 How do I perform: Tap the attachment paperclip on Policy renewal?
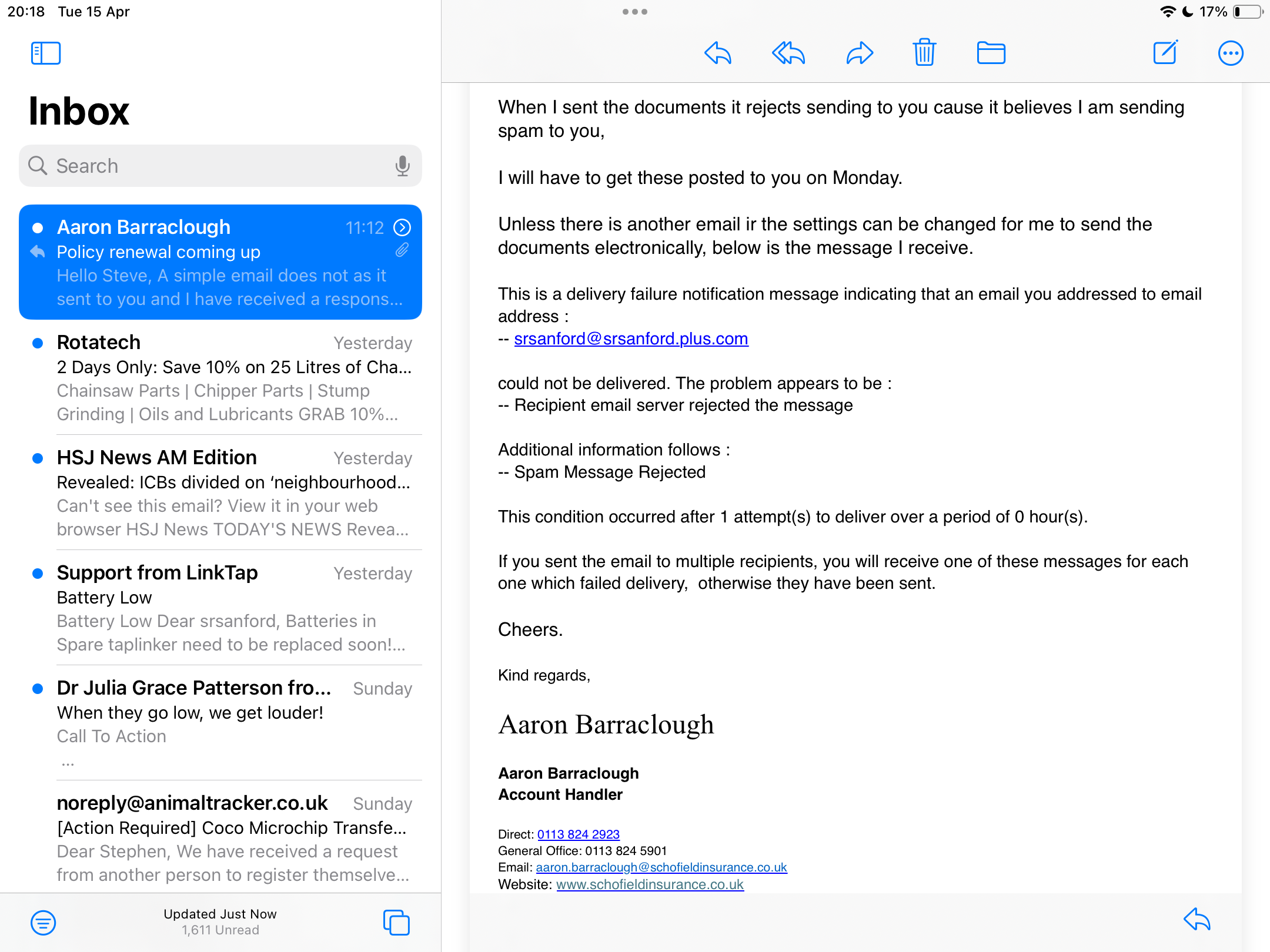402,251
